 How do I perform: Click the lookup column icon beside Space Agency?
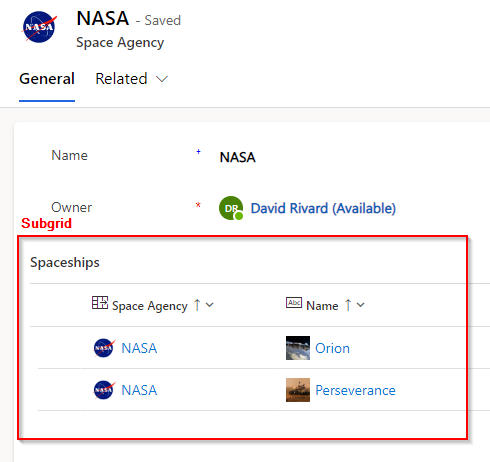click(x=100, y=303)
